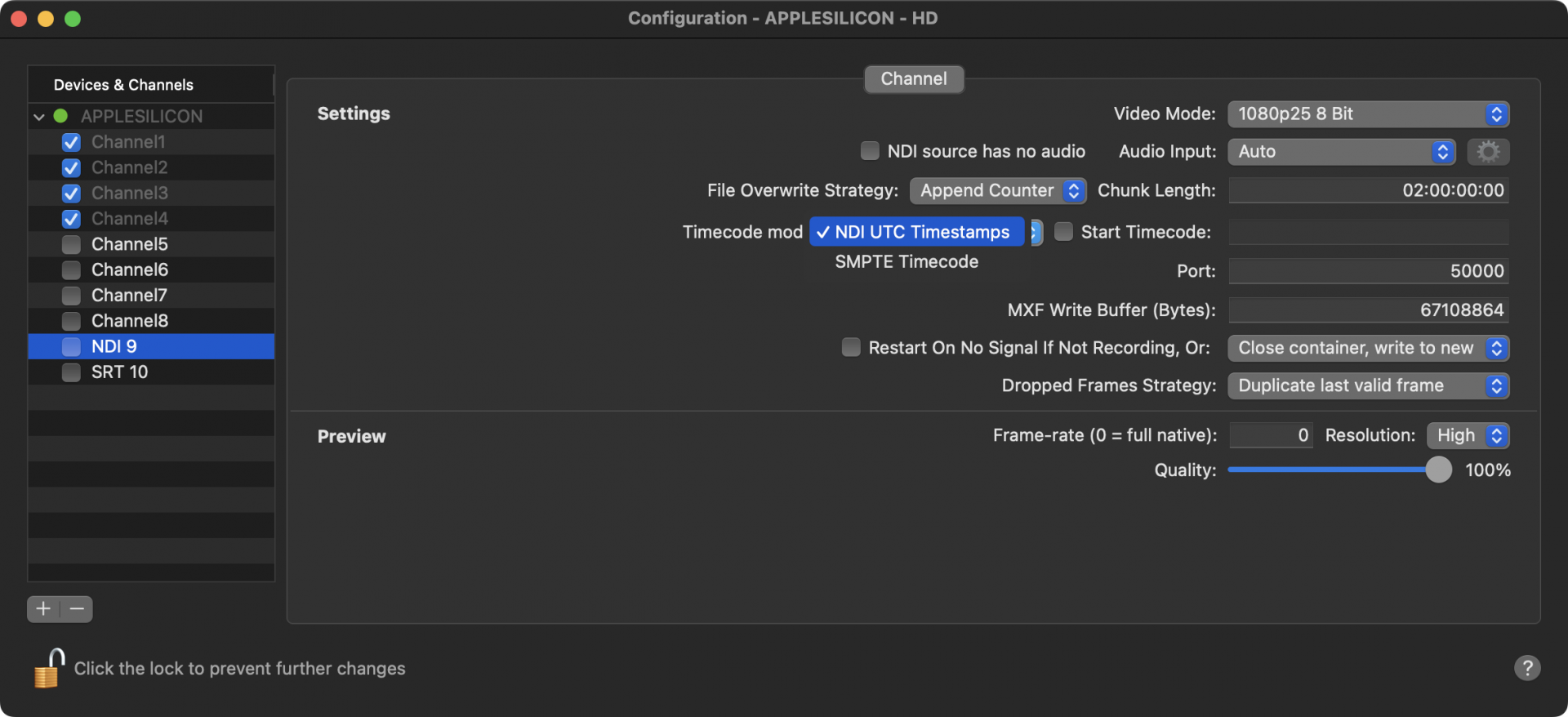Uncheck the Channel1 checkbox
1568x717 pixels.
click(72, 142)
